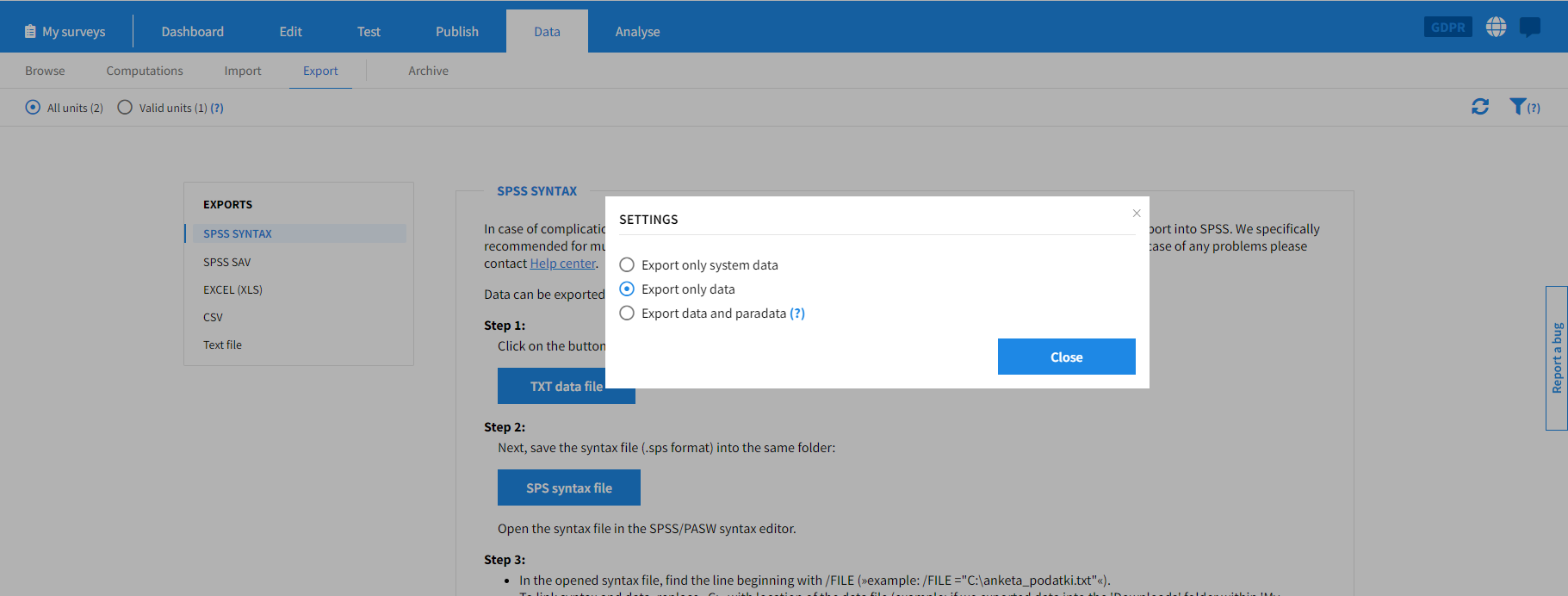Click help question mark beside paradata option
The height and width of the screenshot is (596, 1568).
(x=796, y=314)
